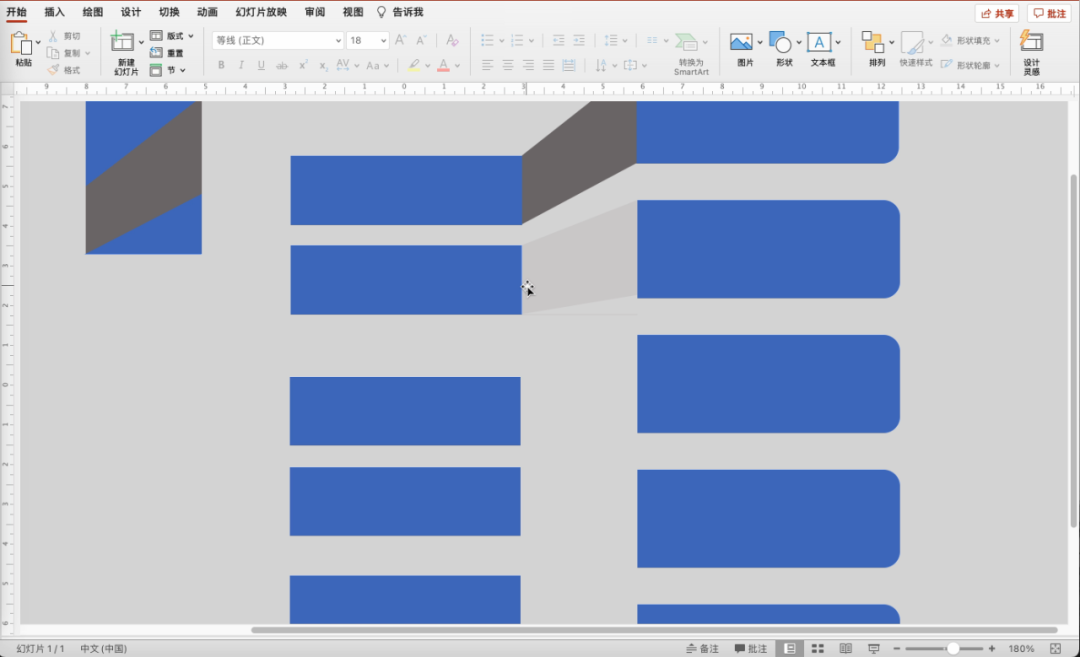Viewport: 1080px width, 657px height.
Task: Increase list indent level
Action: click(x=579, y=41)
